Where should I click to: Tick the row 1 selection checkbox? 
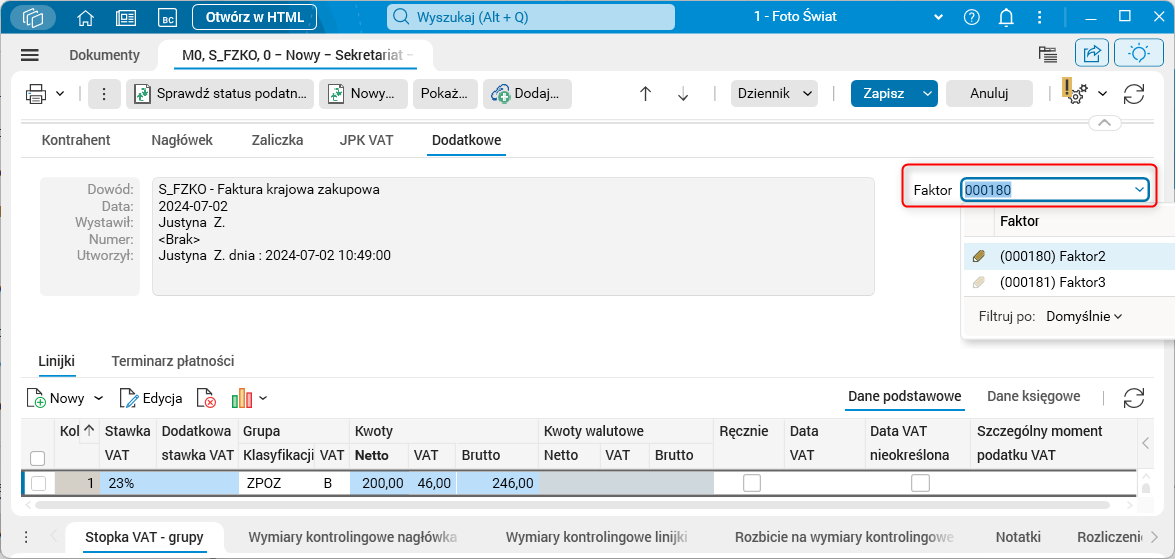point(37,484)
